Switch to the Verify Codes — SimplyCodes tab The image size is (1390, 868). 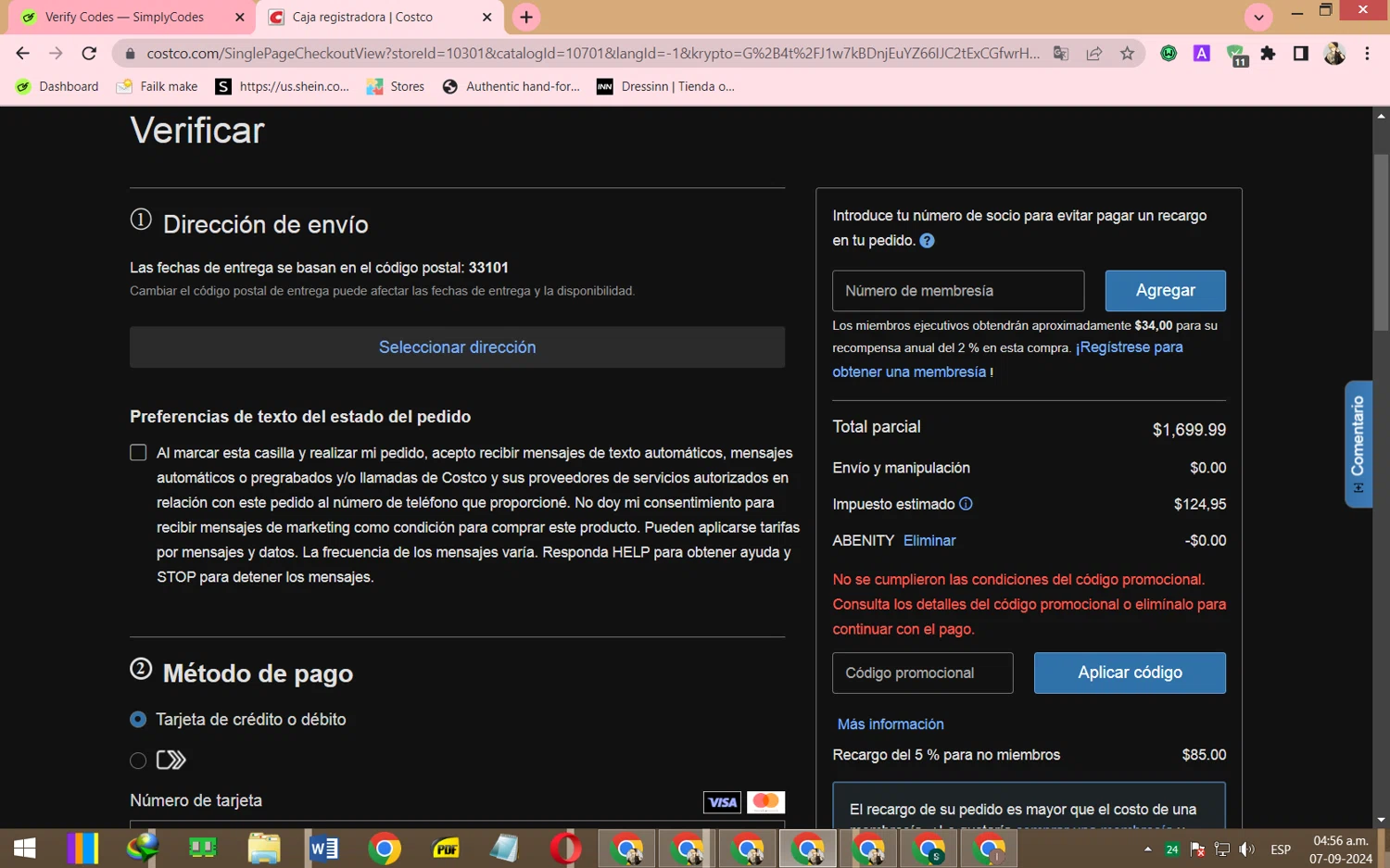124,17
